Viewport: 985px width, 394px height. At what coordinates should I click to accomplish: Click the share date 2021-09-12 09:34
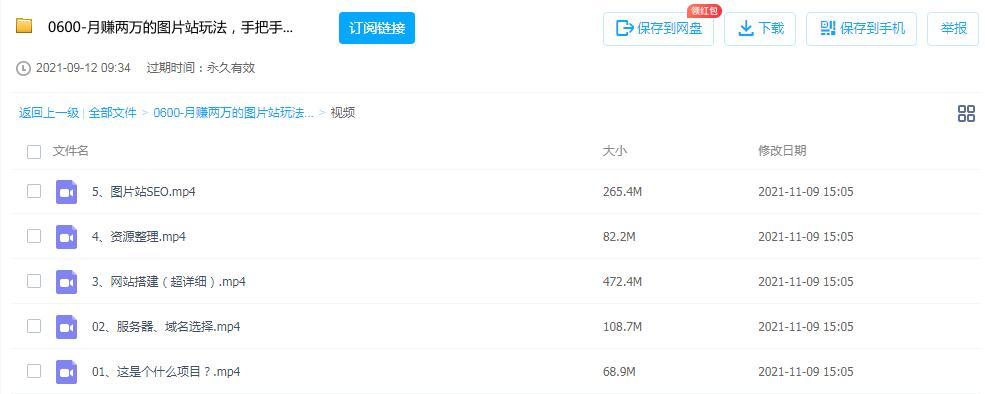coord(83,68)
